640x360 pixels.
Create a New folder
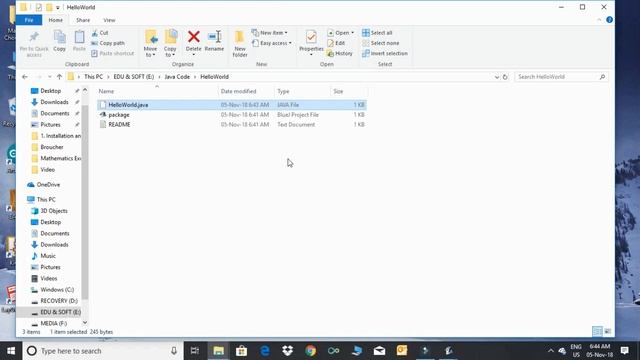coord(240,43)
